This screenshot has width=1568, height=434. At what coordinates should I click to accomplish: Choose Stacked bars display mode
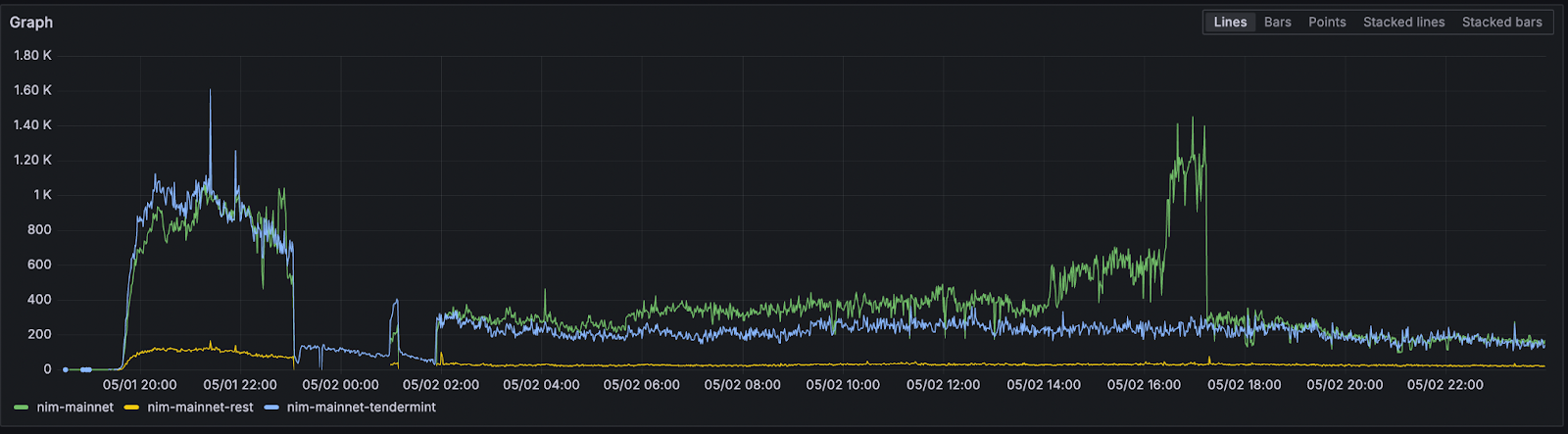1501,22
